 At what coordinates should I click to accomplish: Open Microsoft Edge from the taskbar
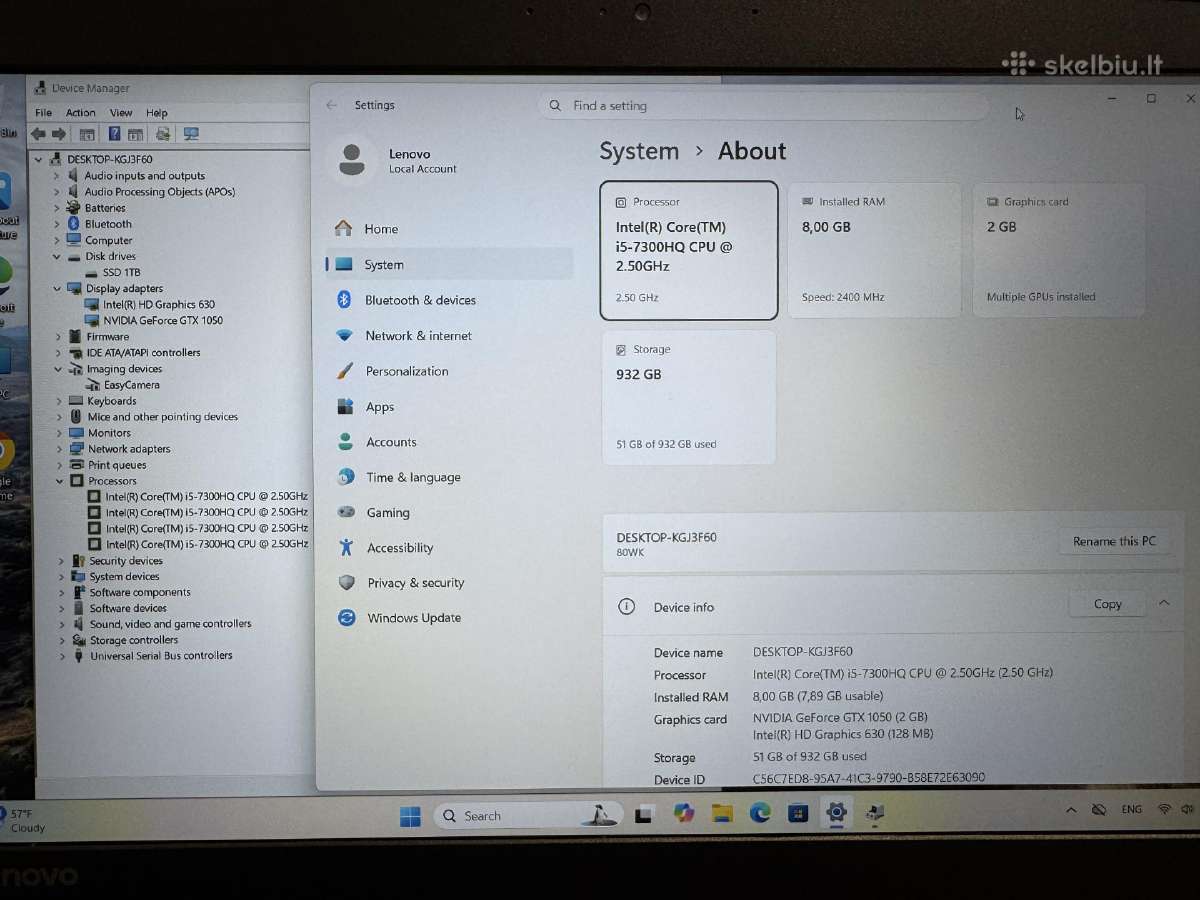pos(760,814)
